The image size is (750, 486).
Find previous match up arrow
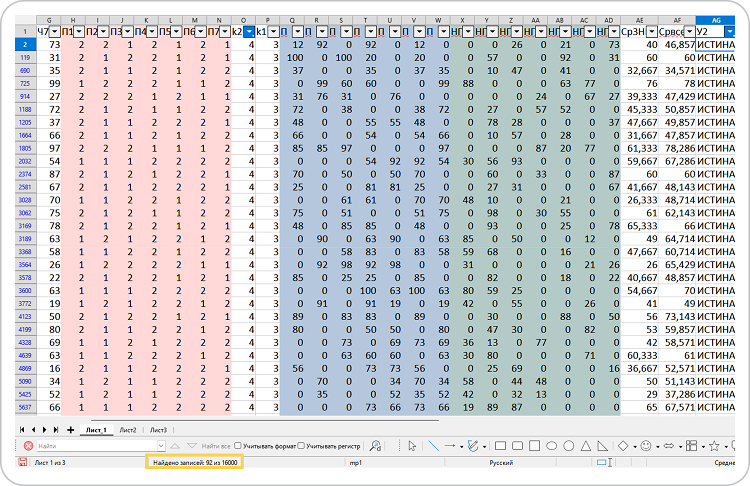tap(175, 446)
